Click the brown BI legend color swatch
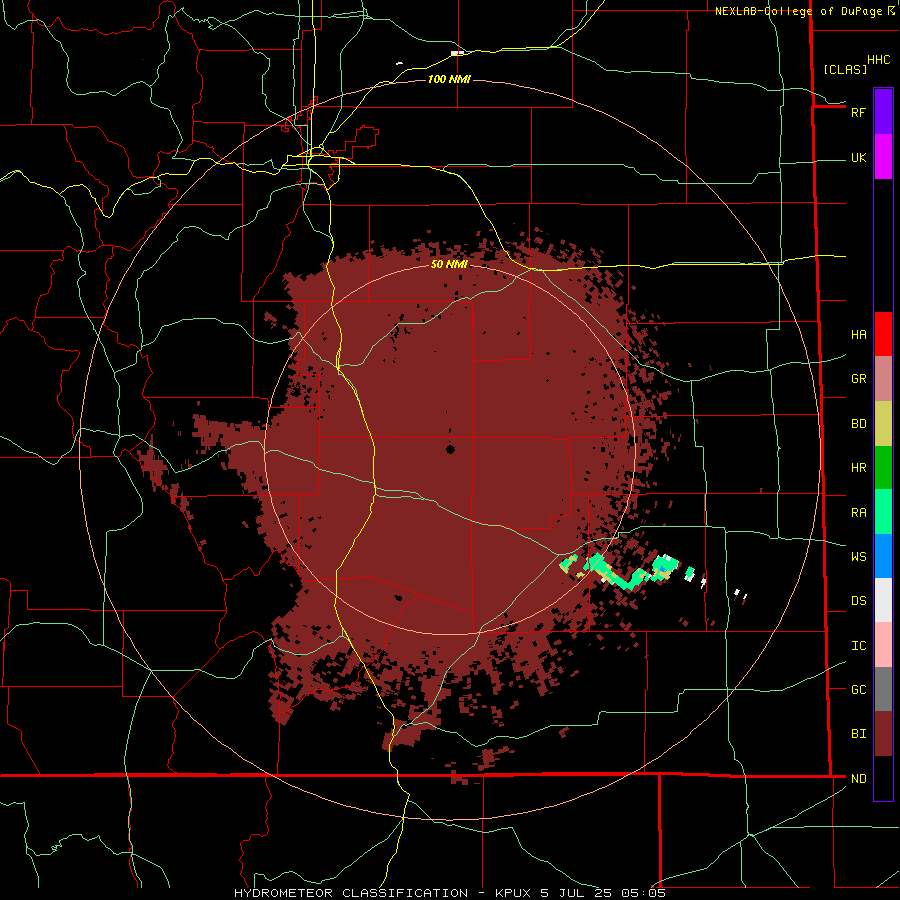This screenshot has width=900, height=900. [883, 734]
